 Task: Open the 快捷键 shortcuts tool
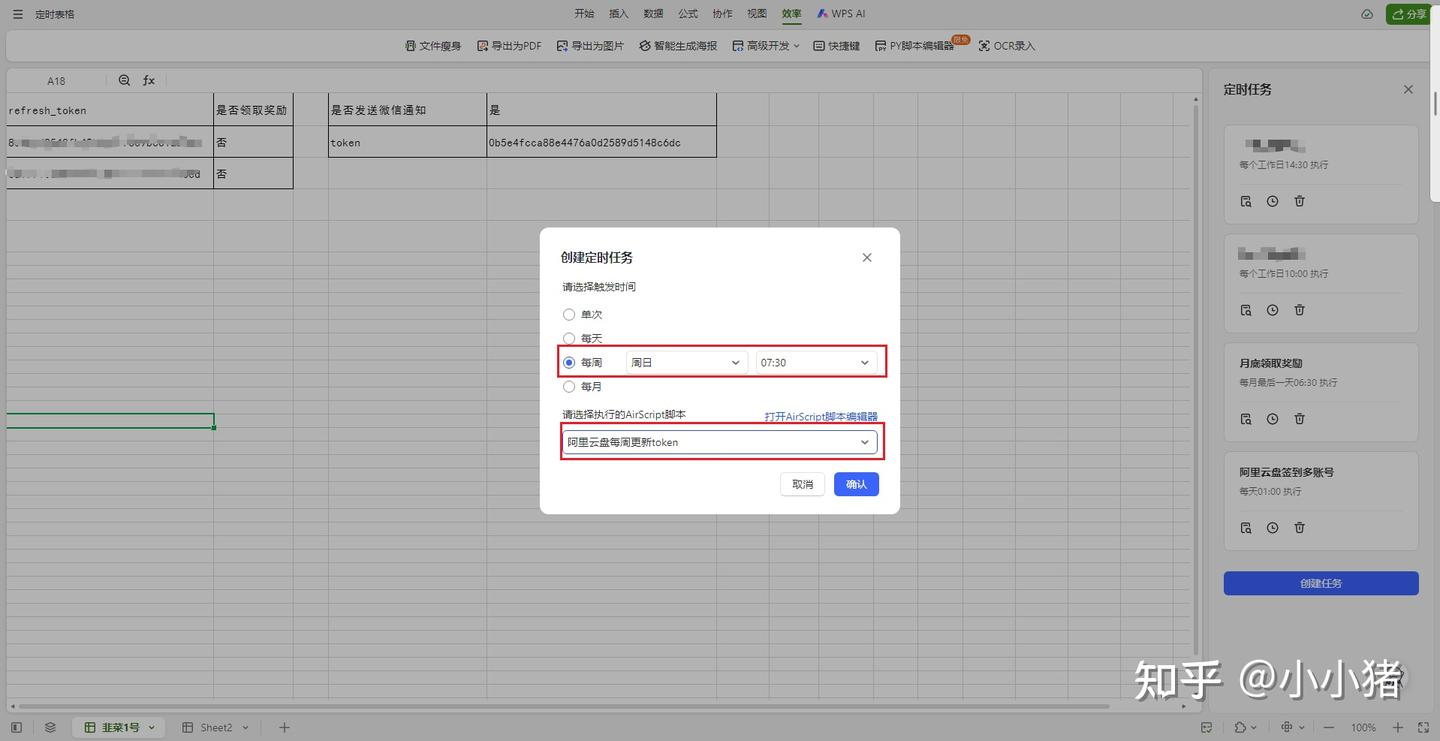coord(837,46)
